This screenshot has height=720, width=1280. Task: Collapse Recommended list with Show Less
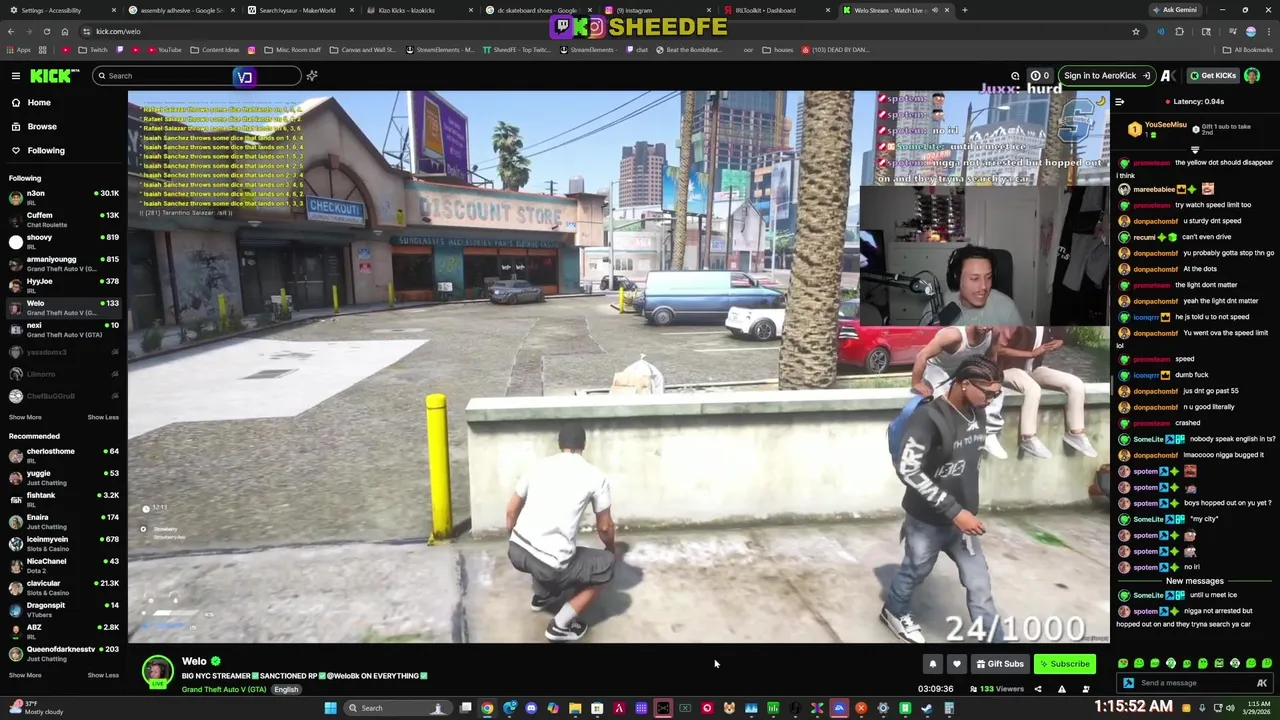pos(103,675)
